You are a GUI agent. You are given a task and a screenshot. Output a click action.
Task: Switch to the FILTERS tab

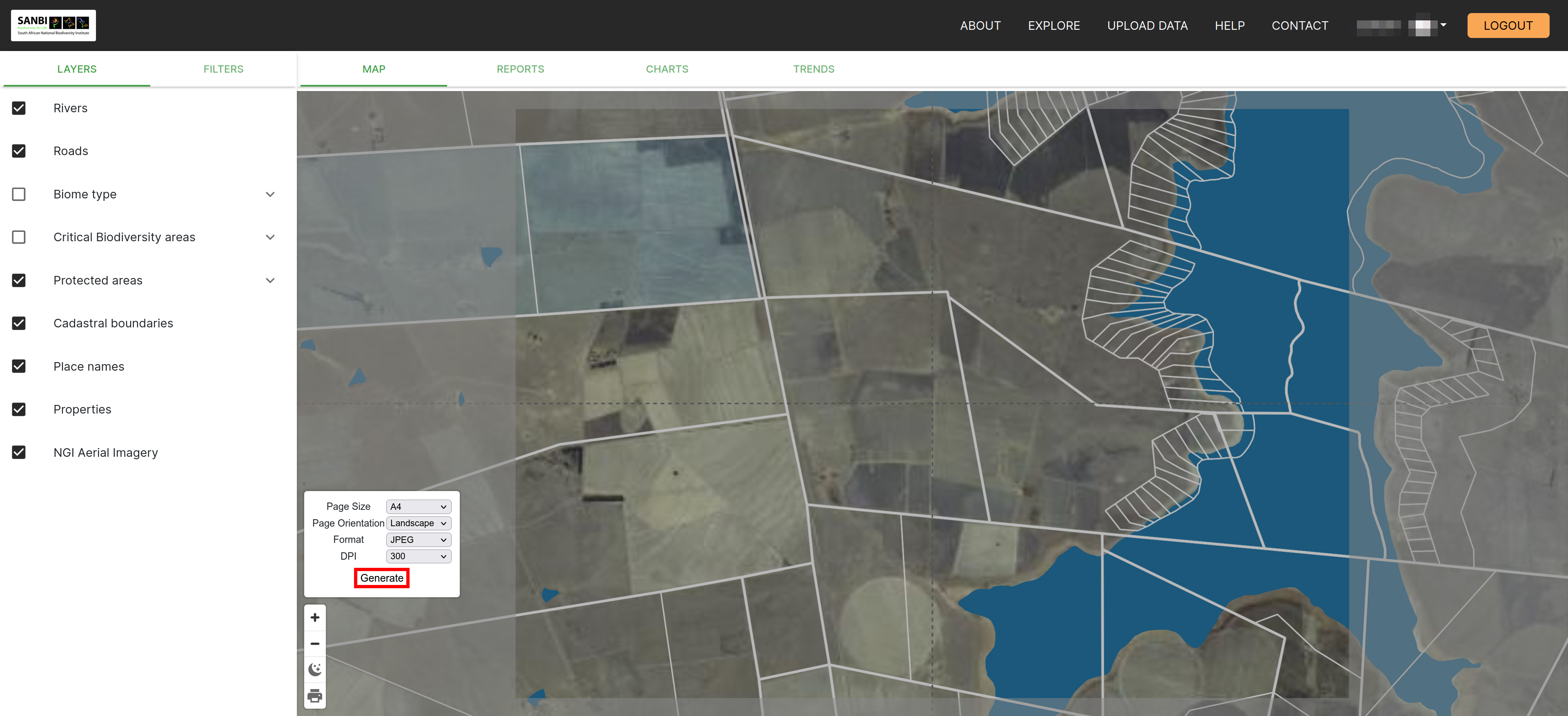click(223, 69)
